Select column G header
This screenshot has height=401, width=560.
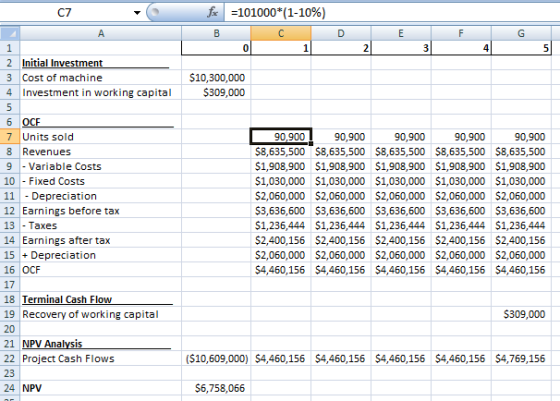pyautogui.click(x=521, y=34)
